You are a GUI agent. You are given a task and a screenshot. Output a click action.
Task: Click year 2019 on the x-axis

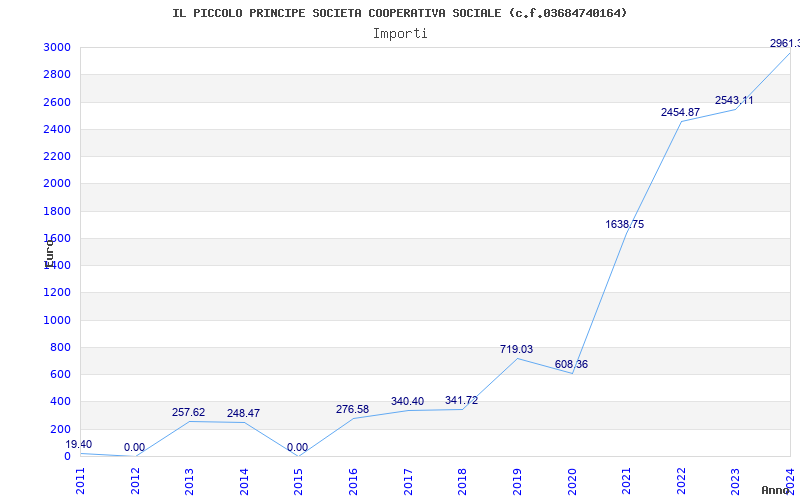tap(517, 479)
